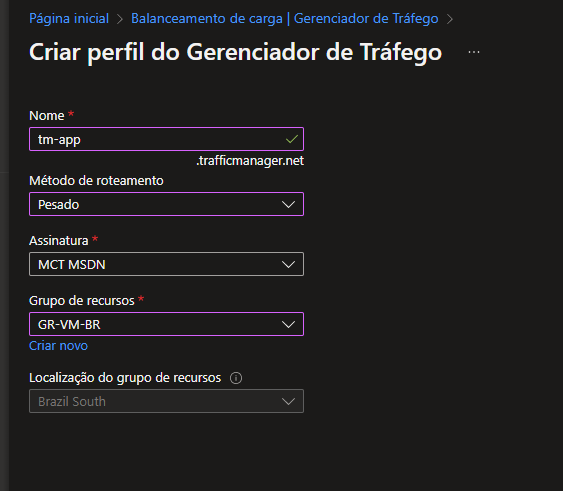Screen dimensions: 563x491
Task: Click the Grupo de recursos label
Action: pos(82,301)
